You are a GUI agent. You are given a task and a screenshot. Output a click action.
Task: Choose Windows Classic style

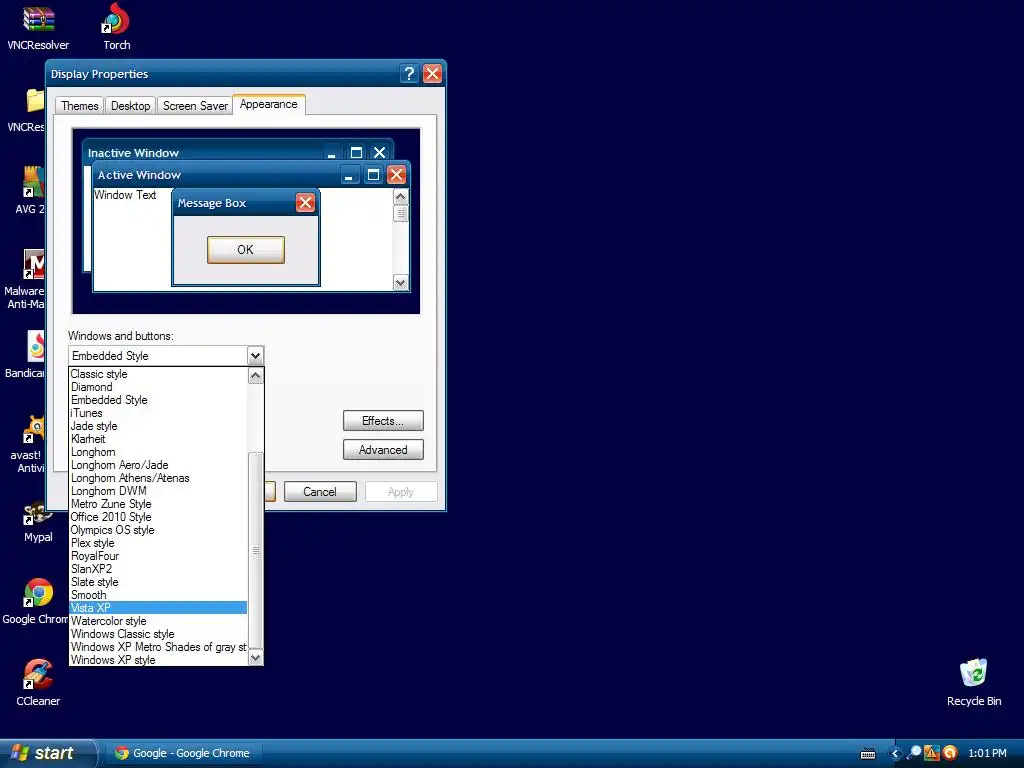pos(158,634)
